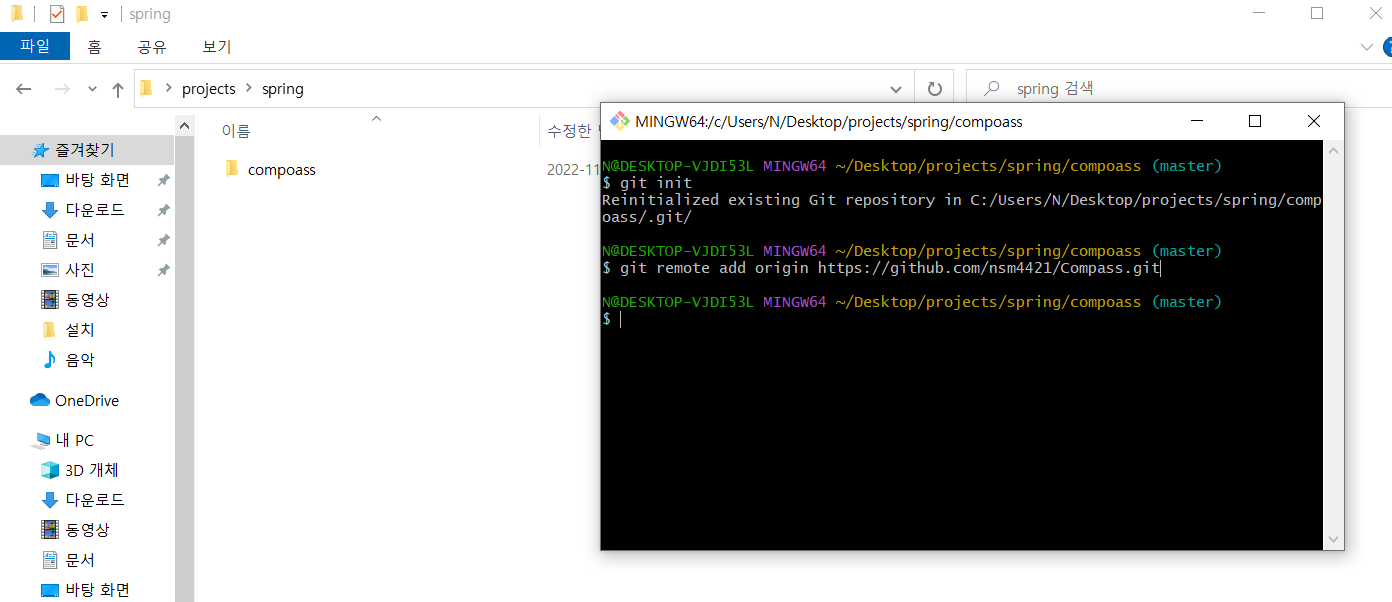Image resolution: width=1392 pixels, height=602 pixels.
Task: Click 'projects' in the address bar
Action: [208, 89]
